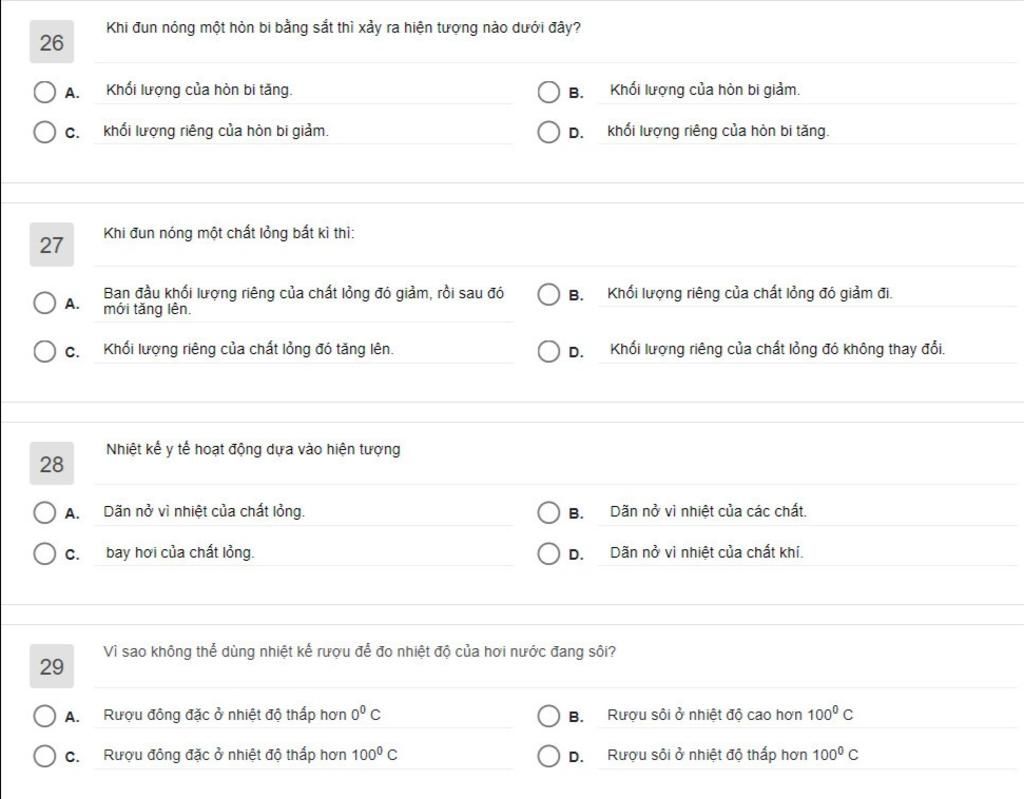This screenshot has height=799, width=1024.
Task: Choose option C for question 26
Action: click(44, 132)
